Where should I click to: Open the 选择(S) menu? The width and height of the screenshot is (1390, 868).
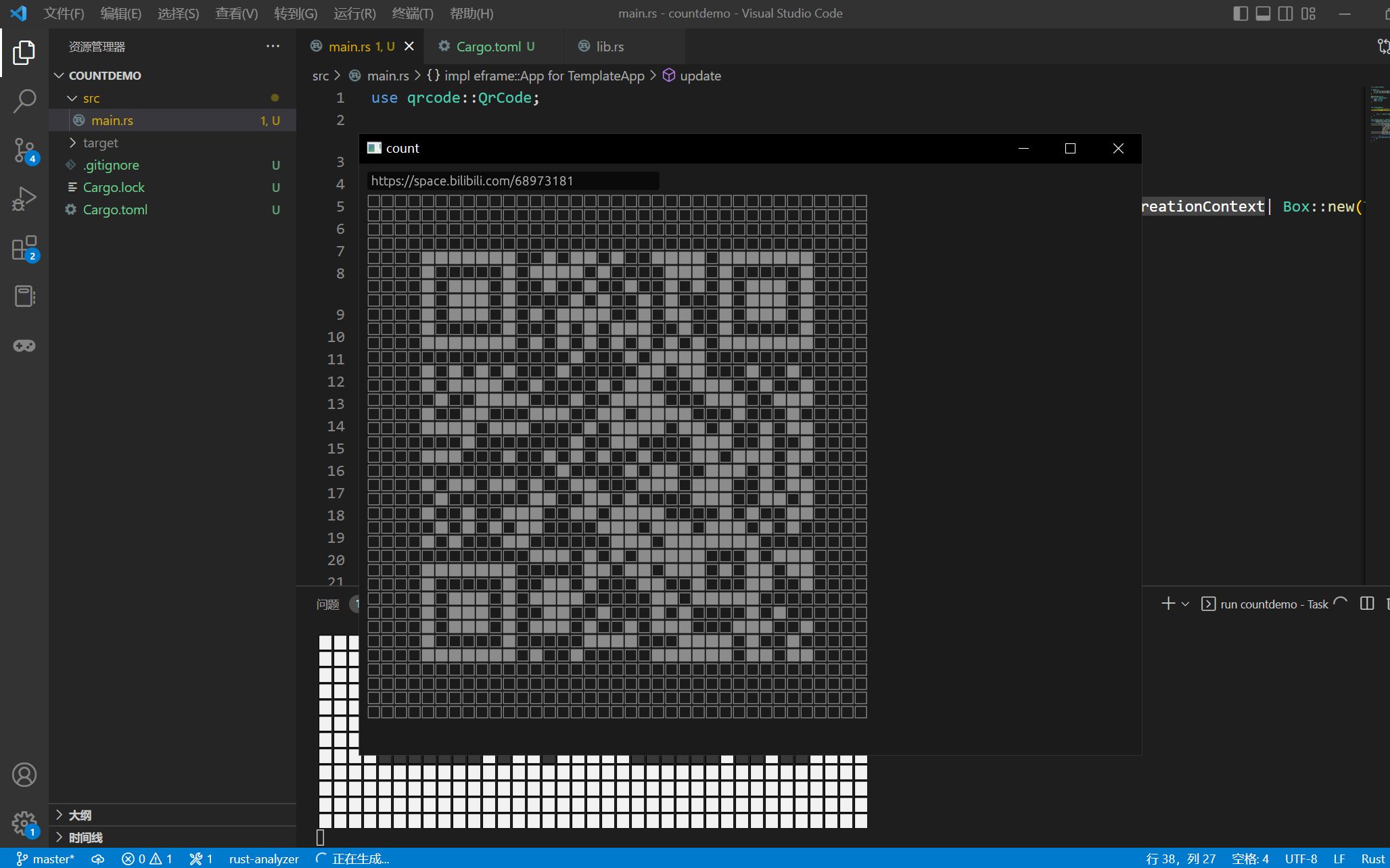pyautogui.click(x=178, y=14)
